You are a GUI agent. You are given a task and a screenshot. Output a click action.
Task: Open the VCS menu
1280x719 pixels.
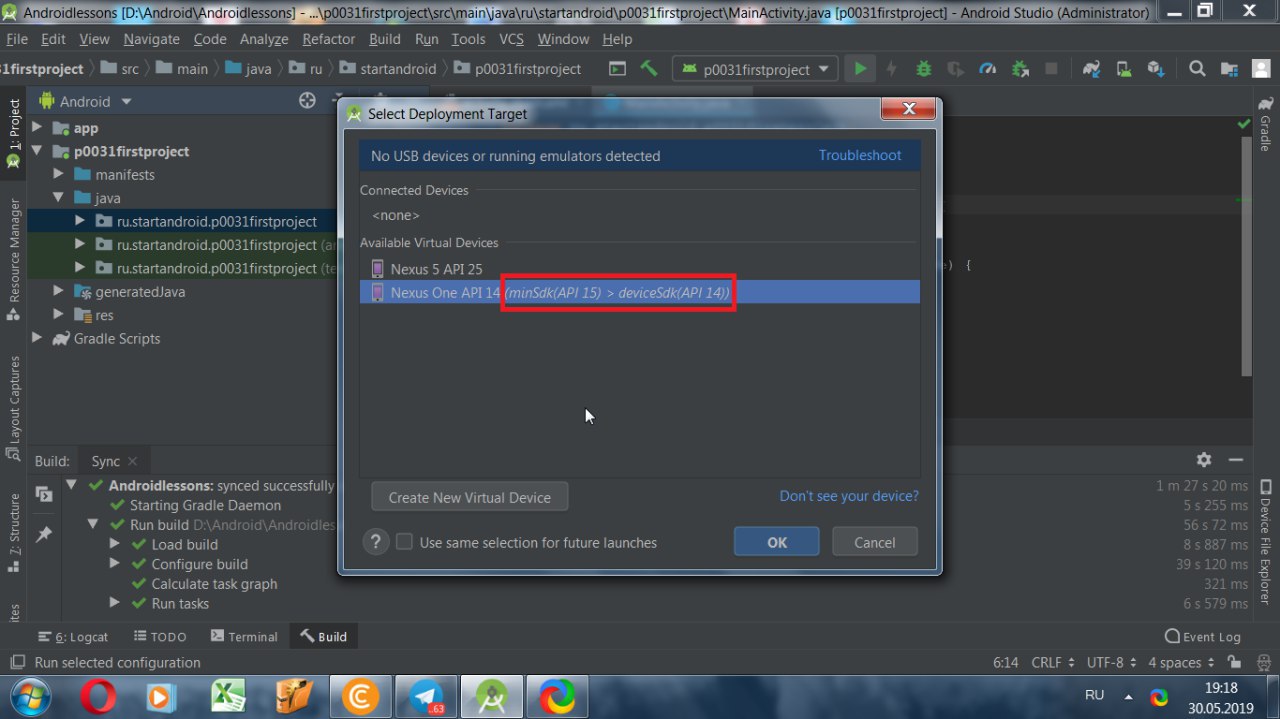tap(511, 39)
